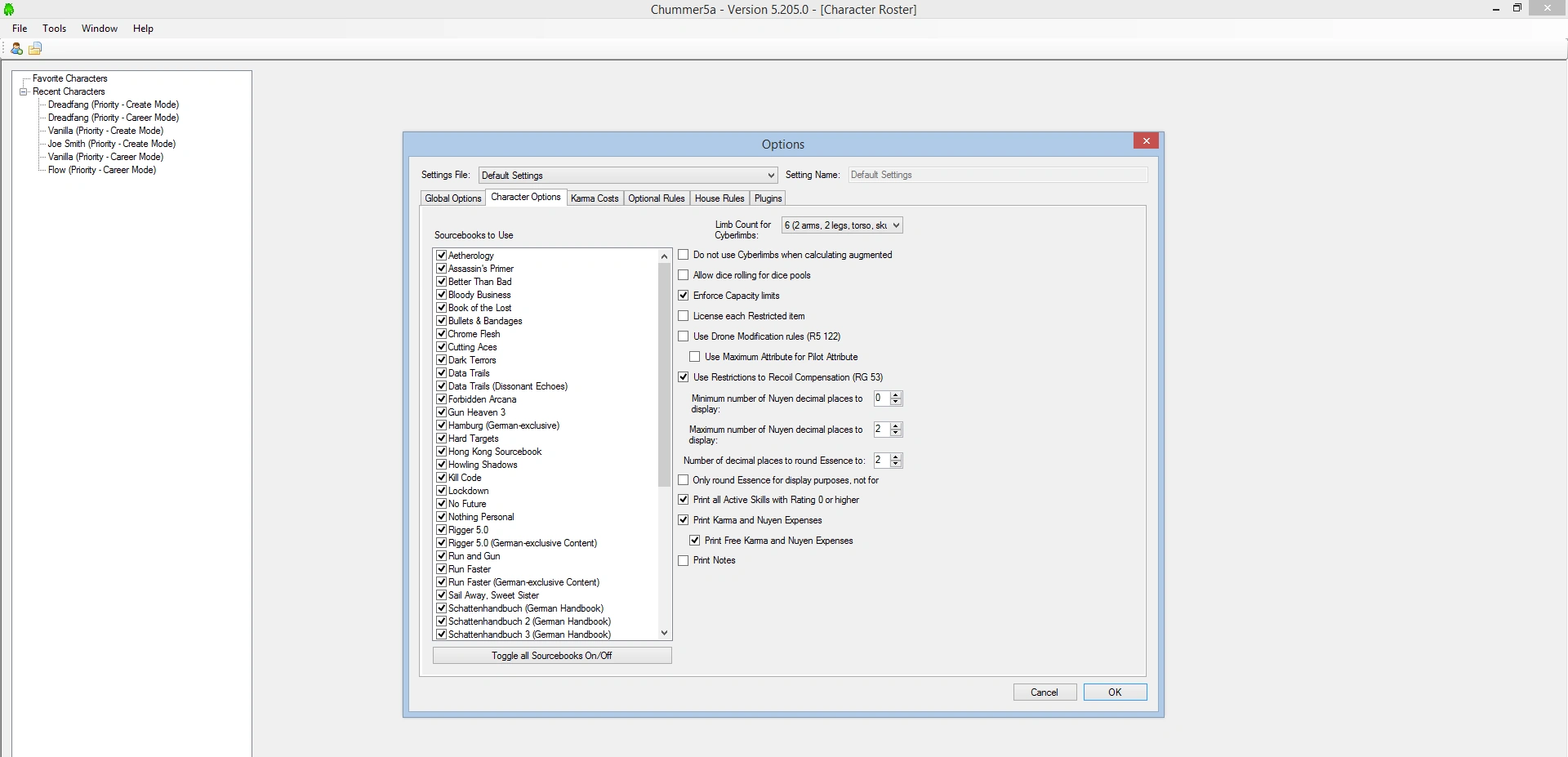Toggle 'Only round Essence for display purposes'
Screen dimensions: 1568x757
pyautogui.click(x=684, y=480)
